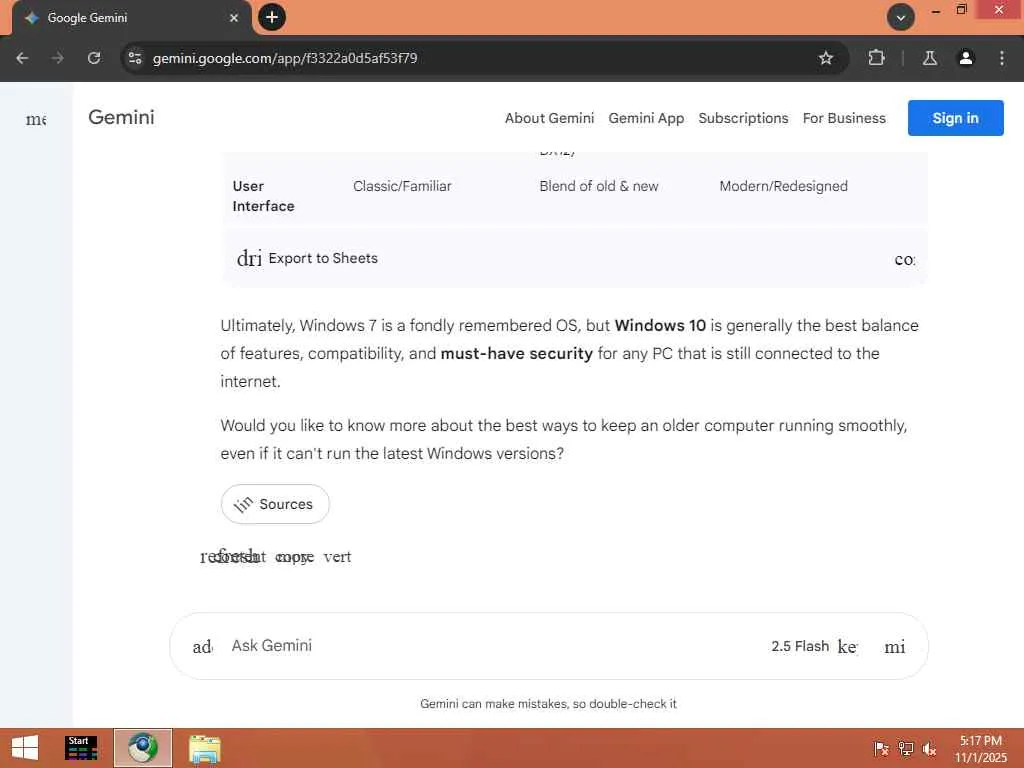Open the Start menu app in taskbar

click(x=81, y=748)
